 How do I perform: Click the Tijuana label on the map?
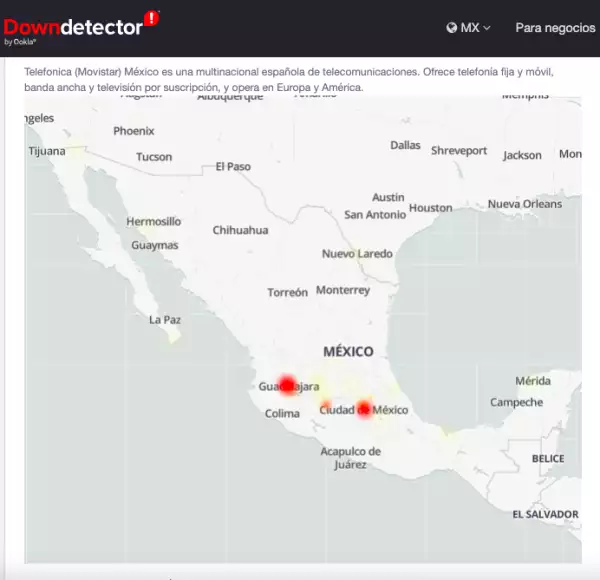46,152
